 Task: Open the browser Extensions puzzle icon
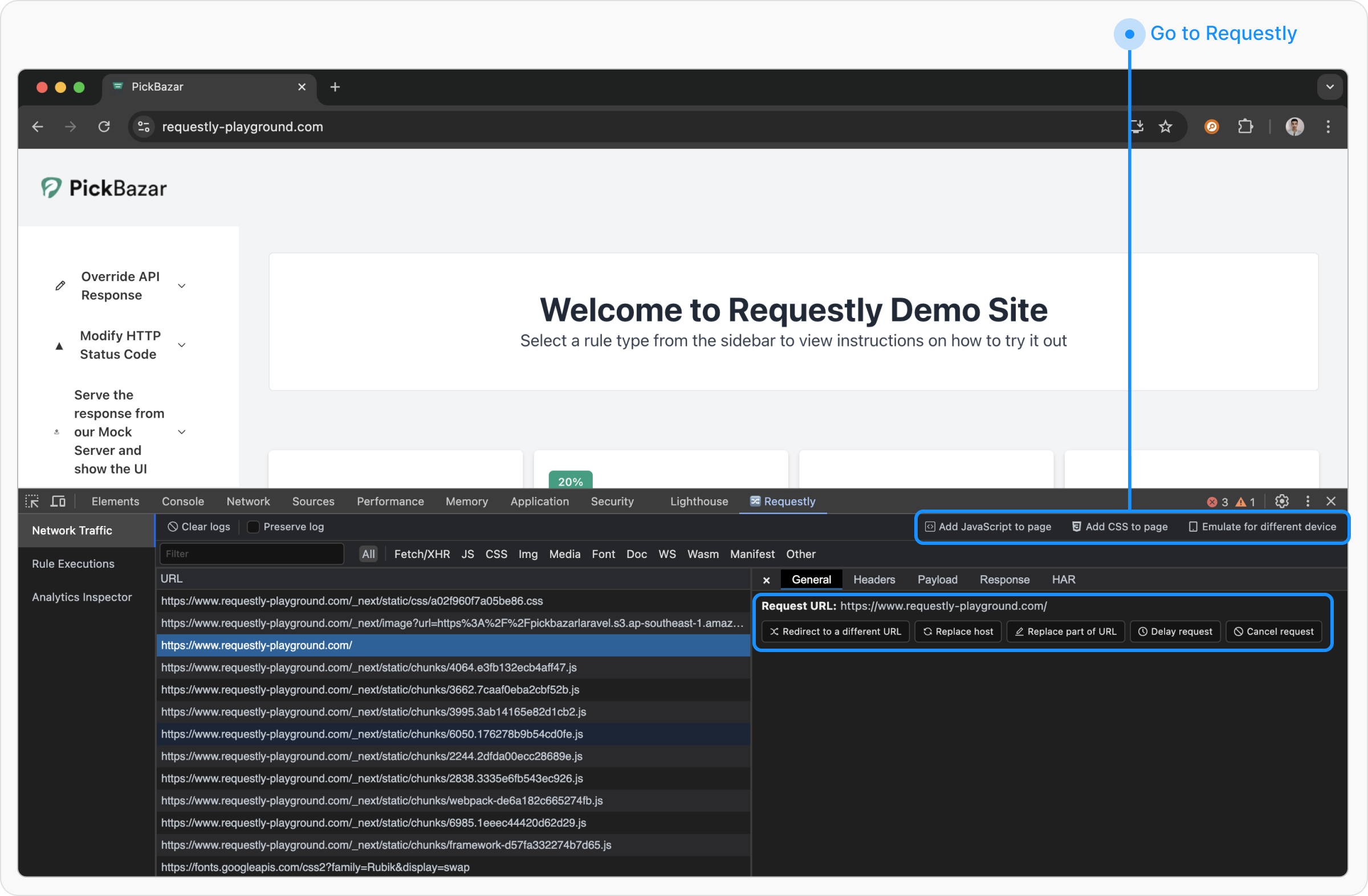pyautogui.click(x=1245, y=127)
